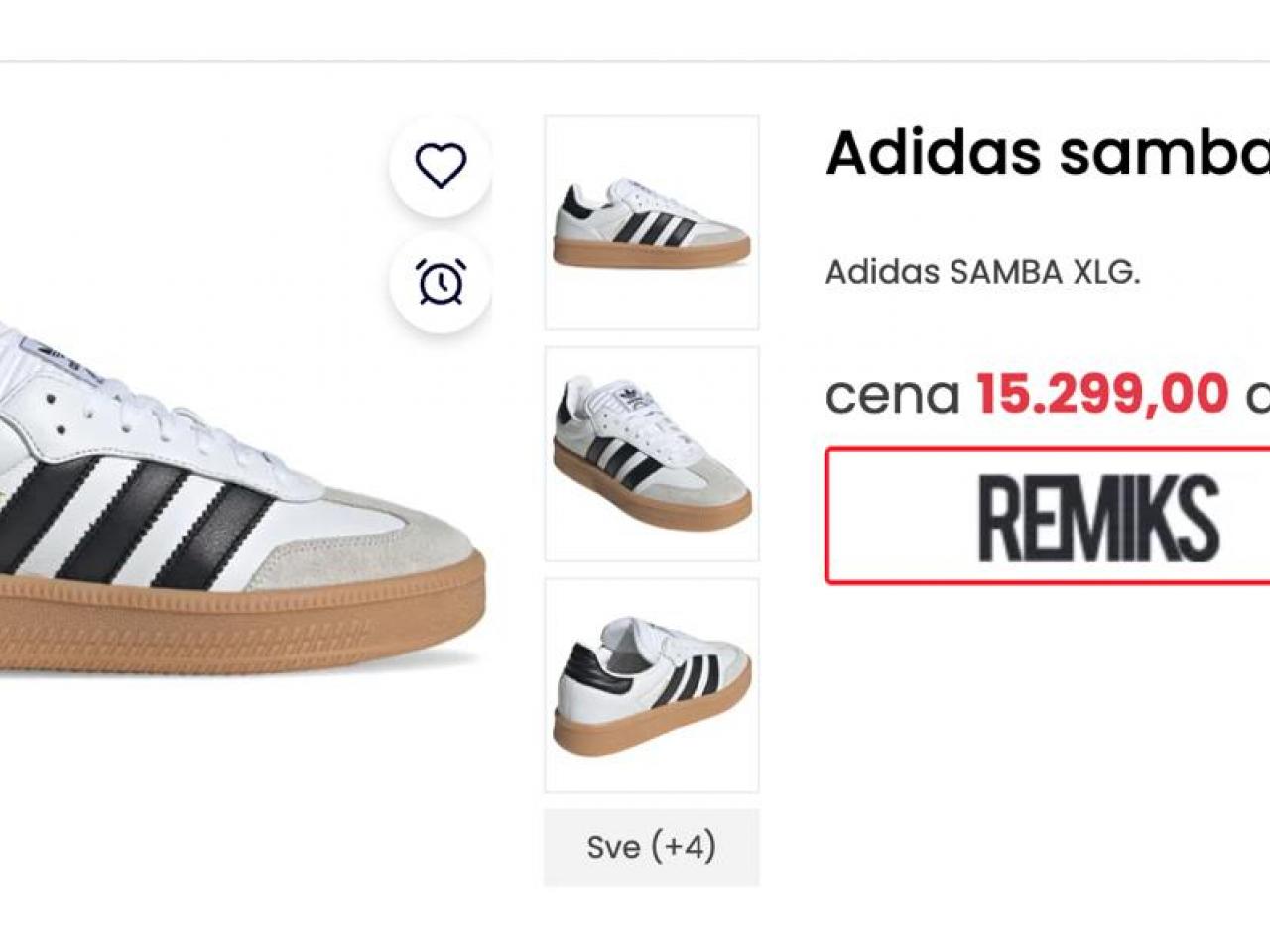
Task: Click the cena price label
Action: click(x=892, y=395)
